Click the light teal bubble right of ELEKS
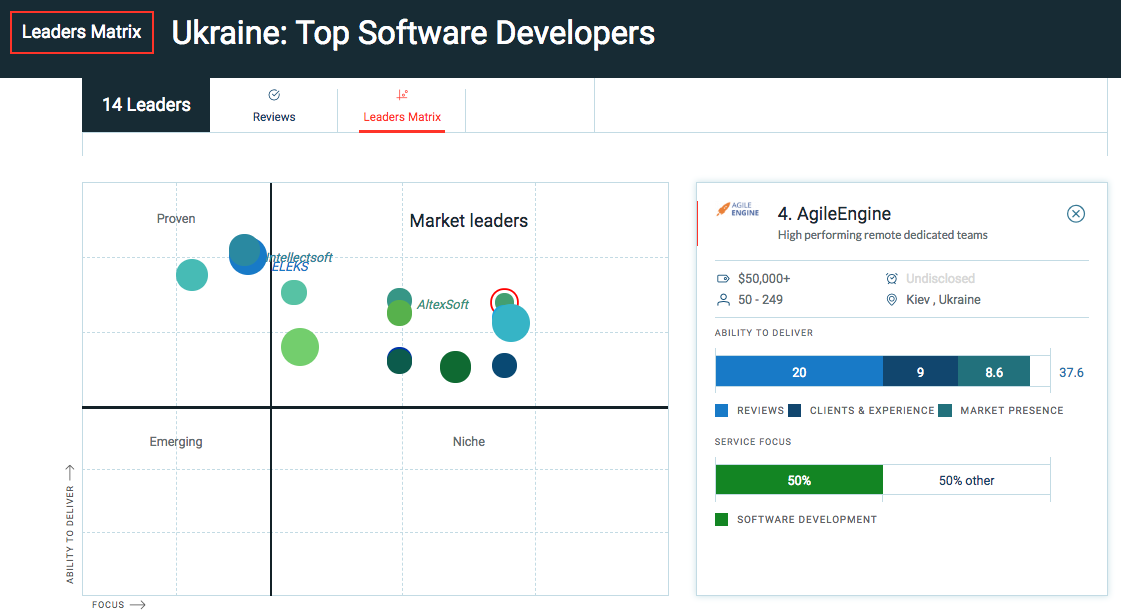The height and width of the screenshot is (611, 1121). 294,292
